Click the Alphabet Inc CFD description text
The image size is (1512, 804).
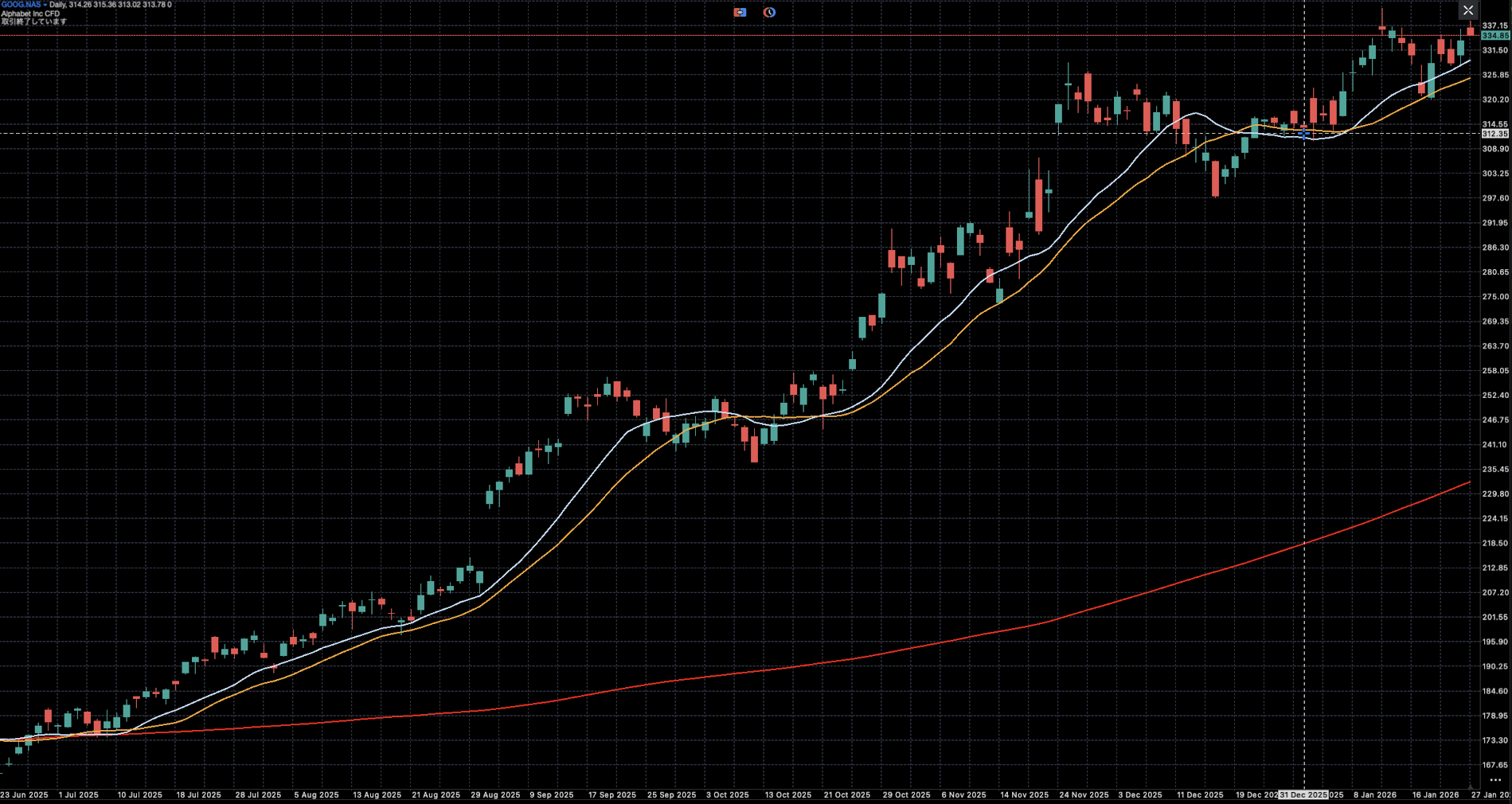pos(30,14)
